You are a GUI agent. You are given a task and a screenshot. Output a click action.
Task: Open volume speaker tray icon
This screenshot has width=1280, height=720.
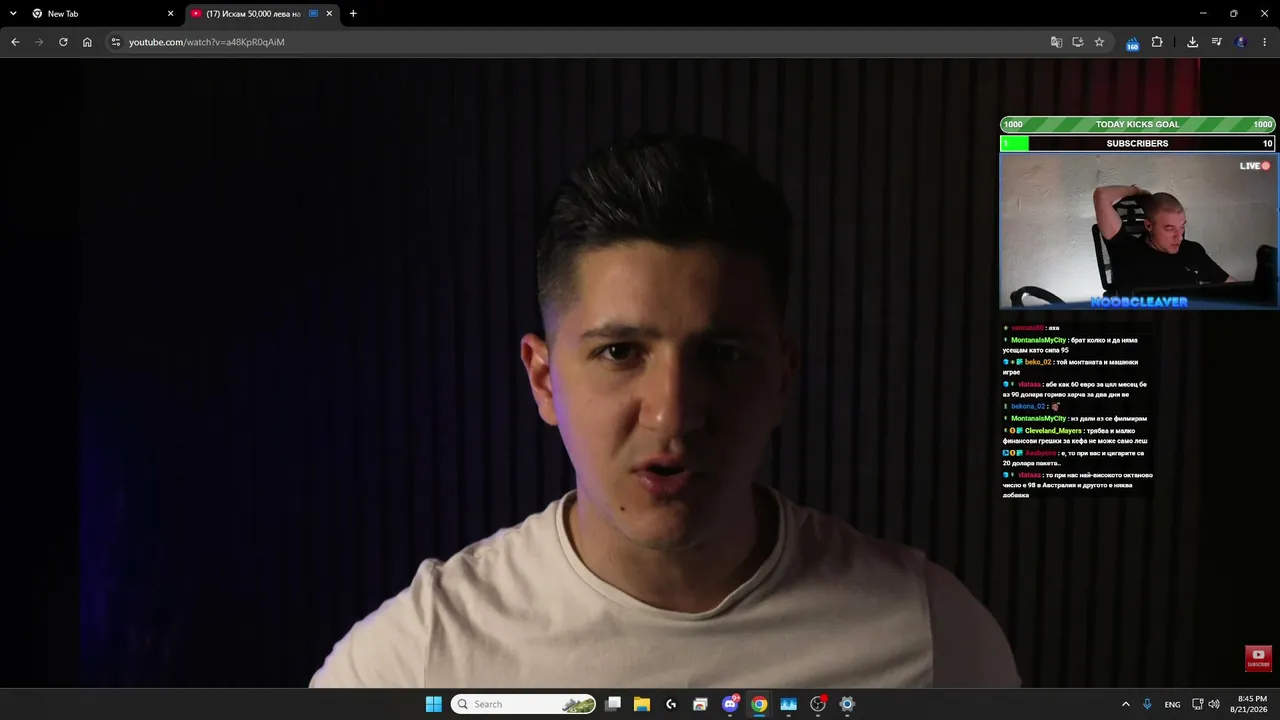pos(1214,704)
